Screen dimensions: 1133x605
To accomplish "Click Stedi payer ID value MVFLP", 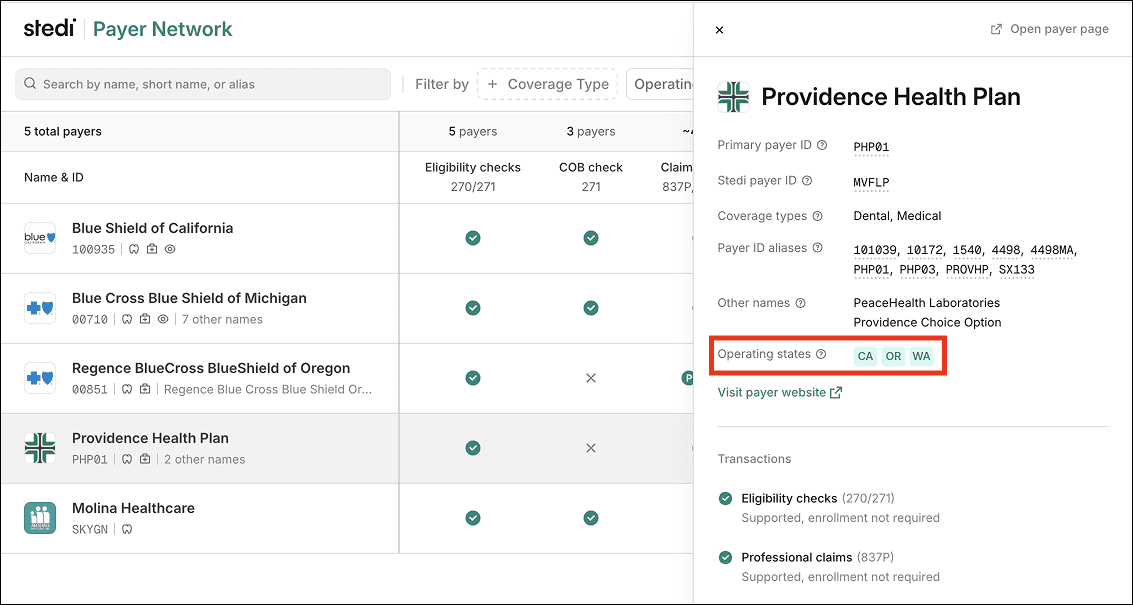I will [871, 182].
